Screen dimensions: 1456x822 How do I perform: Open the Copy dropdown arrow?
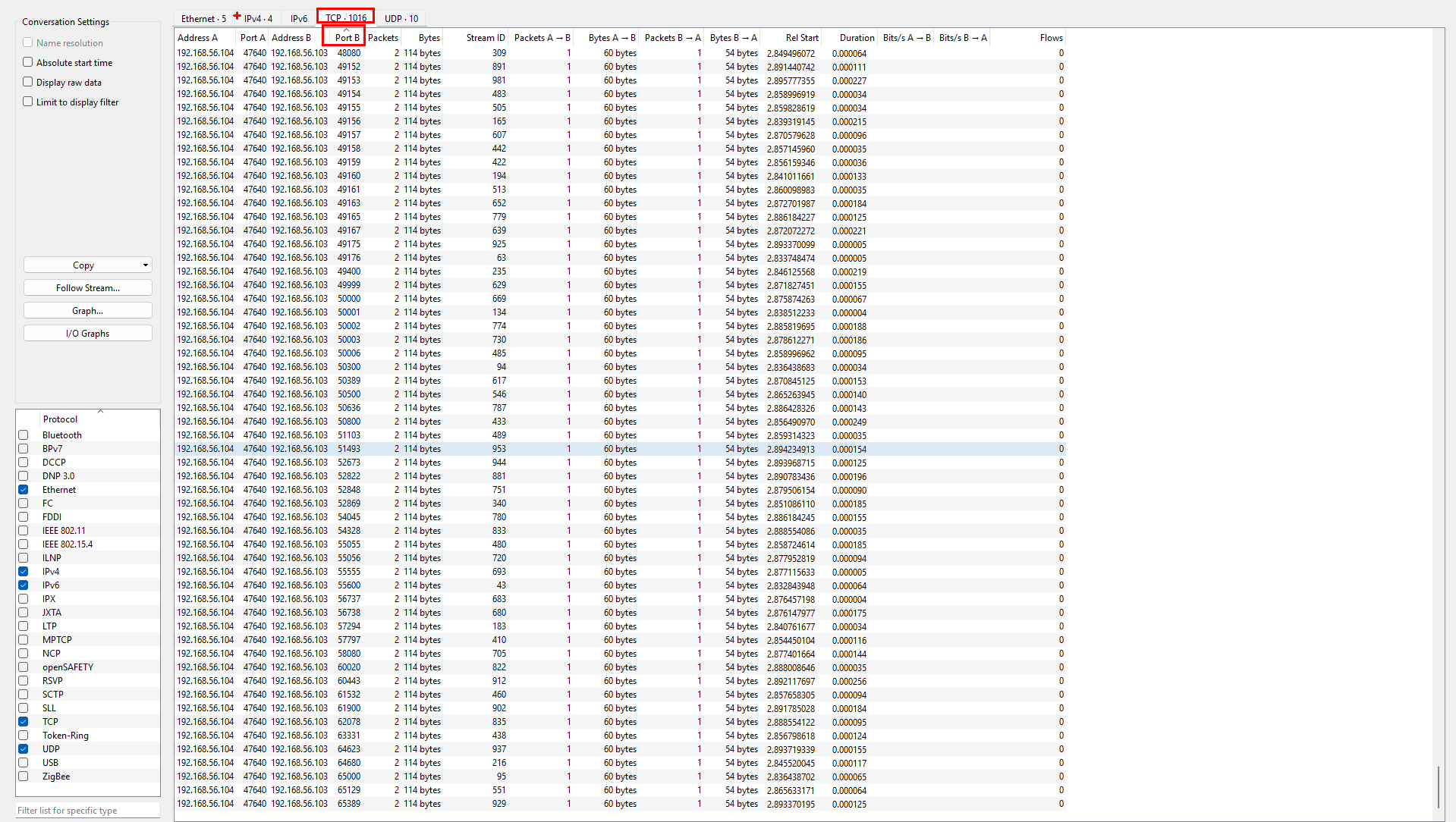pos(145,265)
